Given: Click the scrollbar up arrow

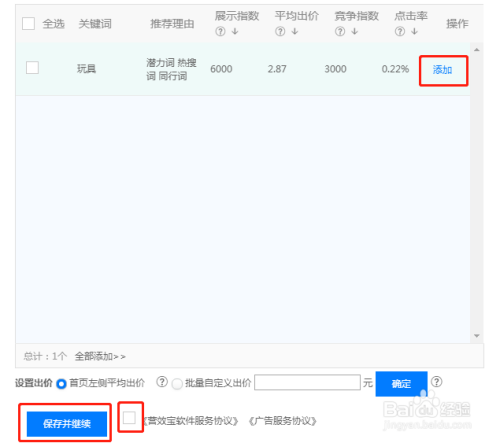Looking at the screenshot, I should coord(477,50).
